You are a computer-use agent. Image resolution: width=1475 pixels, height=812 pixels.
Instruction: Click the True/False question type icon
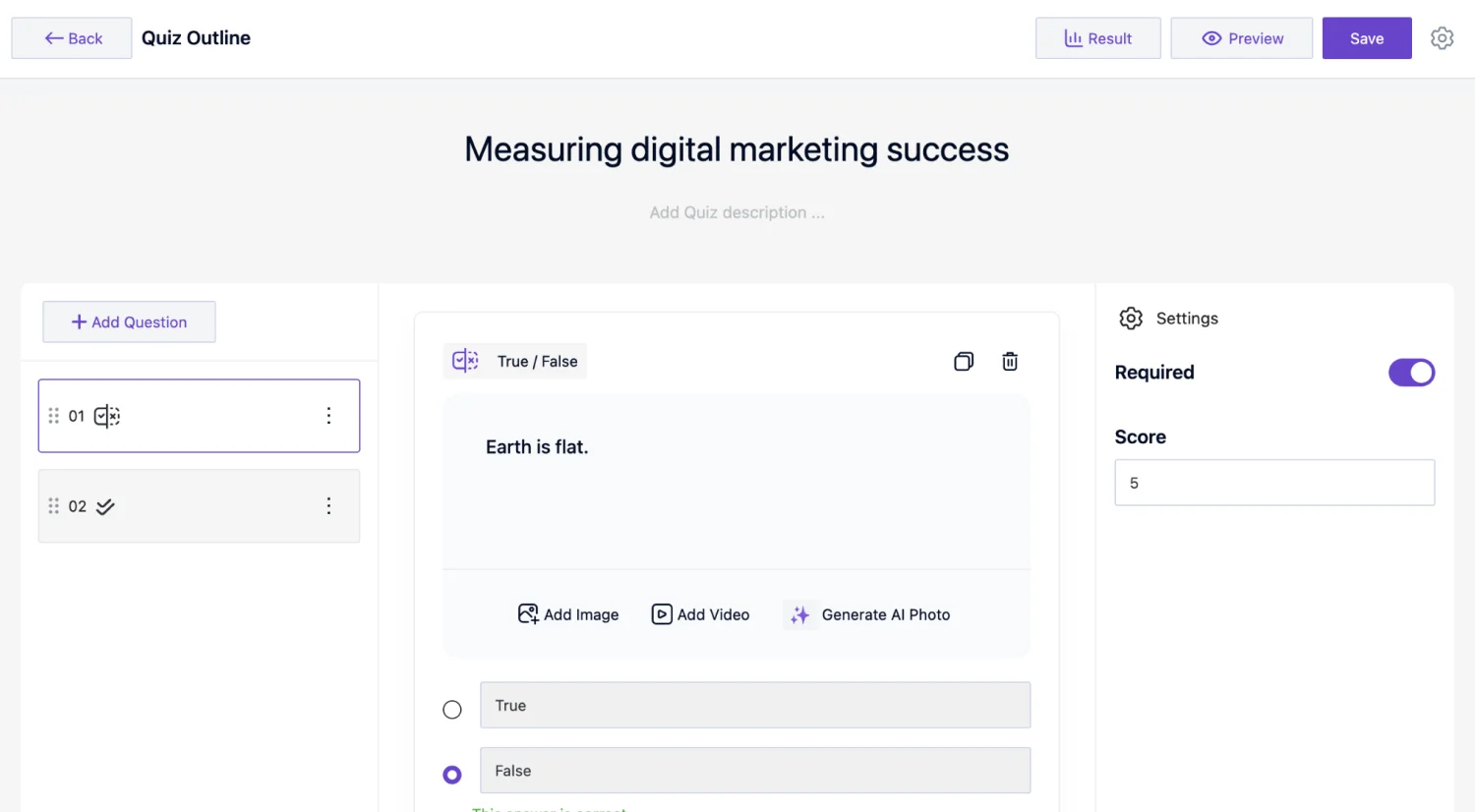click(x=463, y=360)
